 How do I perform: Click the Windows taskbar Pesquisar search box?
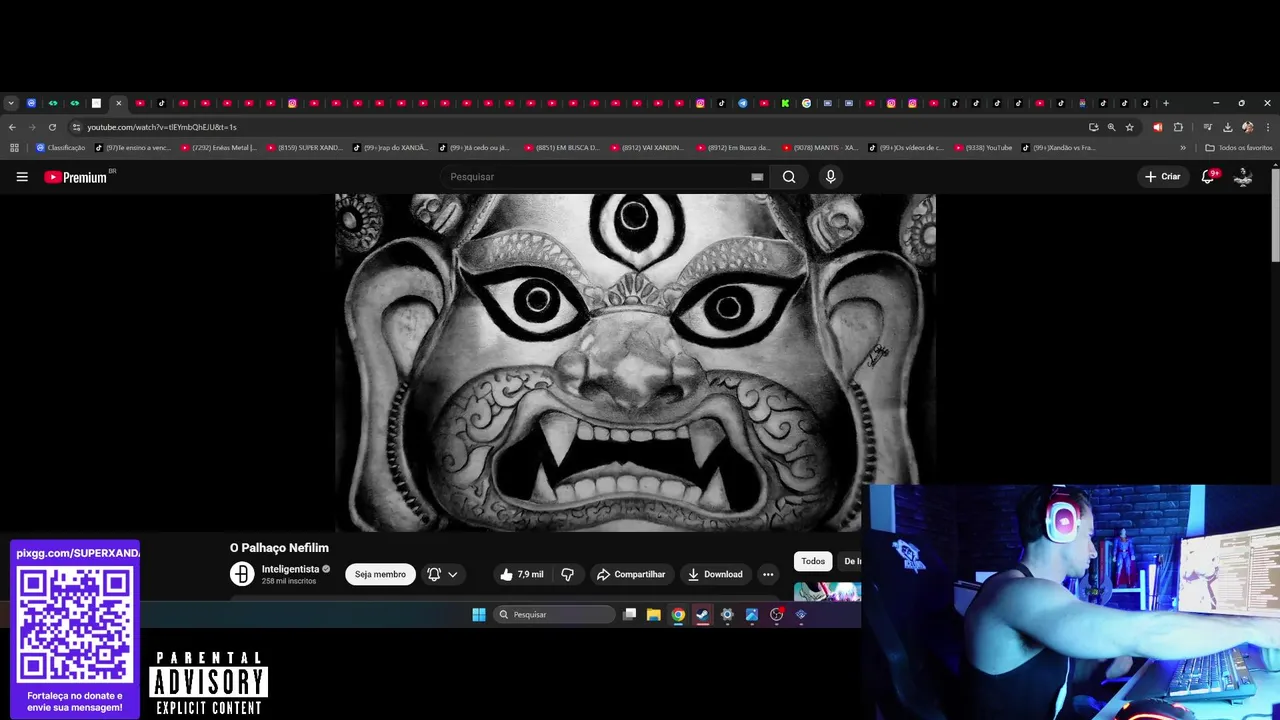tap(554, 615)
